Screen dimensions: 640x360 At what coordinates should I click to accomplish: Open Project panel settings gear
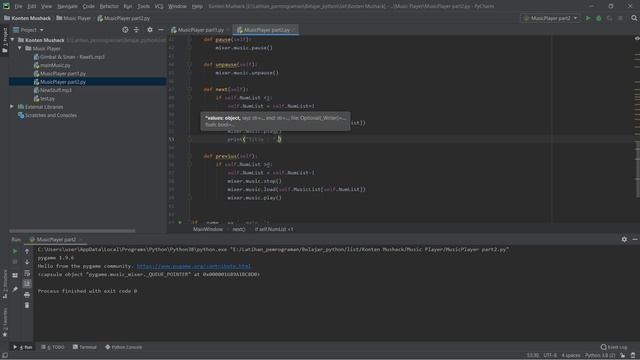[x=150, y=30]
